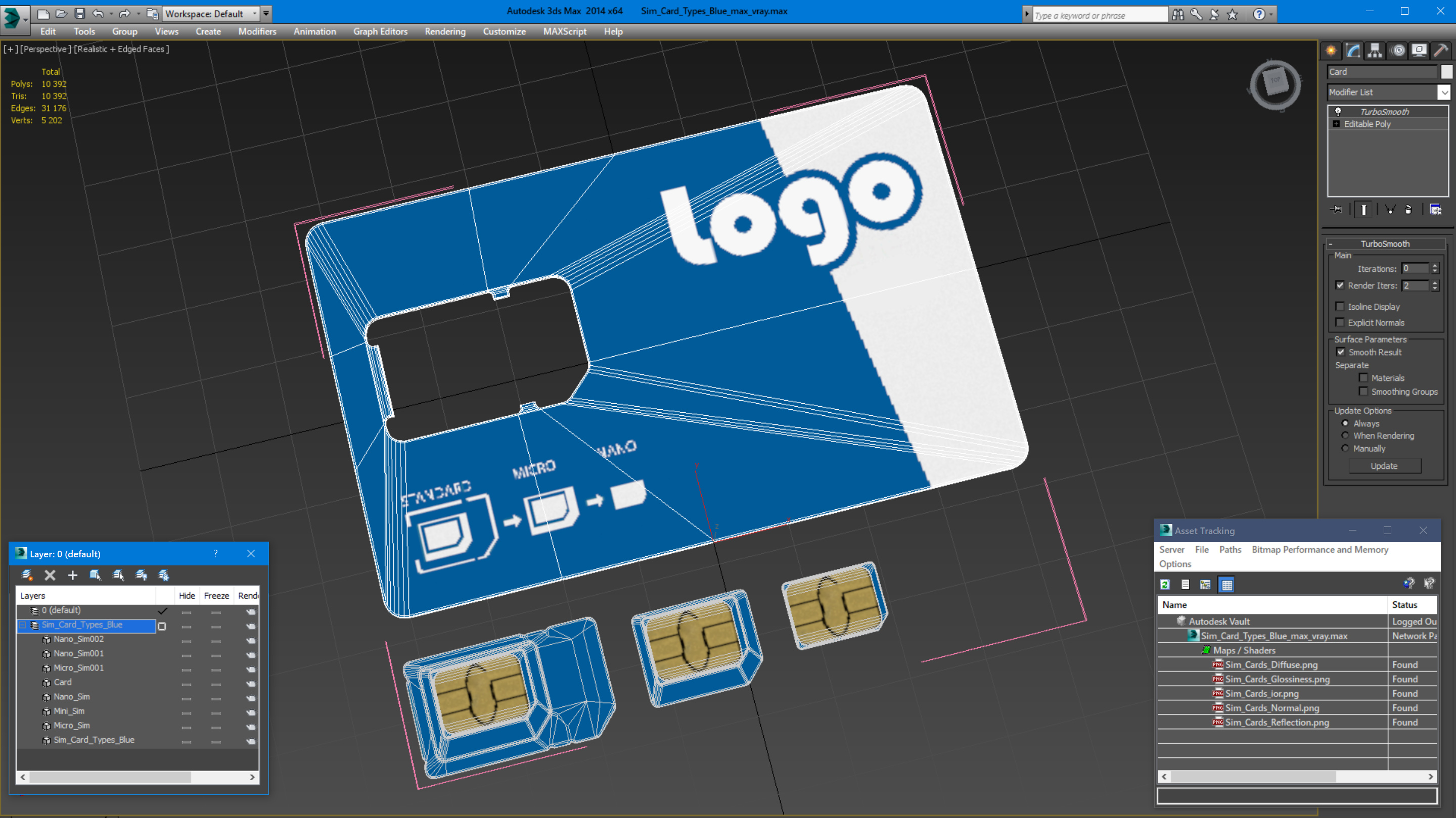The width and height of the screenshot is (1456, 818).
Task: Click the Perspective viewport label
Action: [x=46, y=49]
